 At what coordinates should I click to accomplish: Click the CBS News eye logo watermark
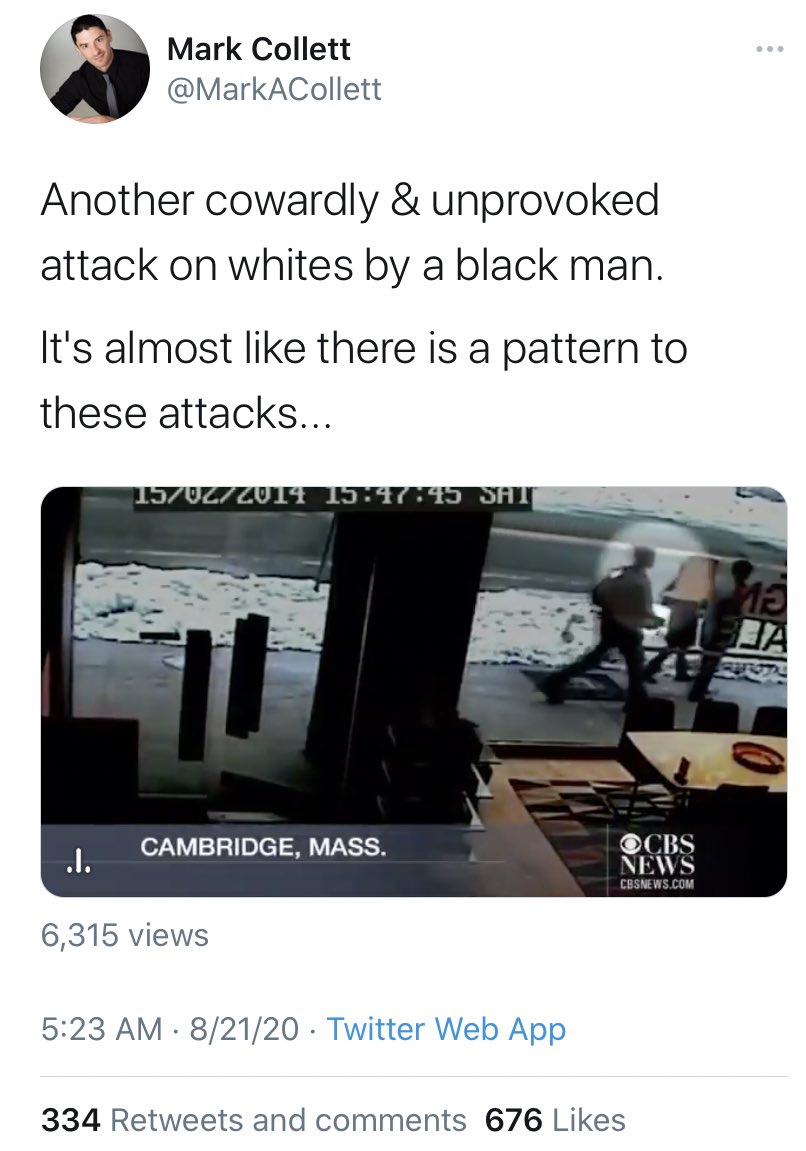pyautogui.click(x=628, y=841)
